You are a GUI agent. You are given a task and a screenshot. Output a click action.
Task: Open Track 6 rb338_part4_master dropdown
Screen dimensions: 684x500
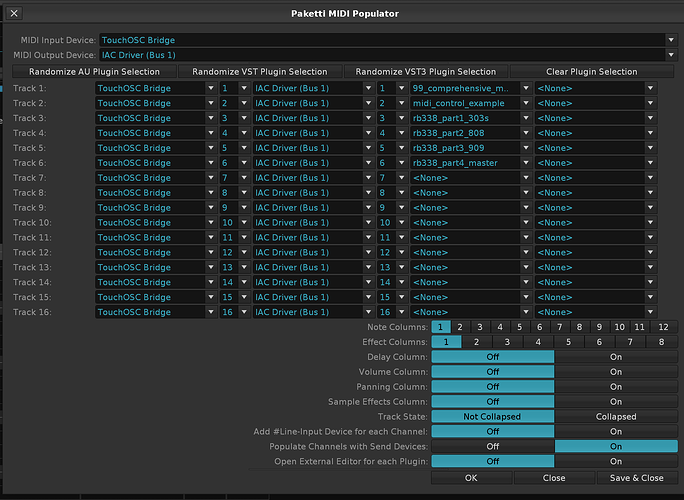pyautogui.click(x=471, y=163)
